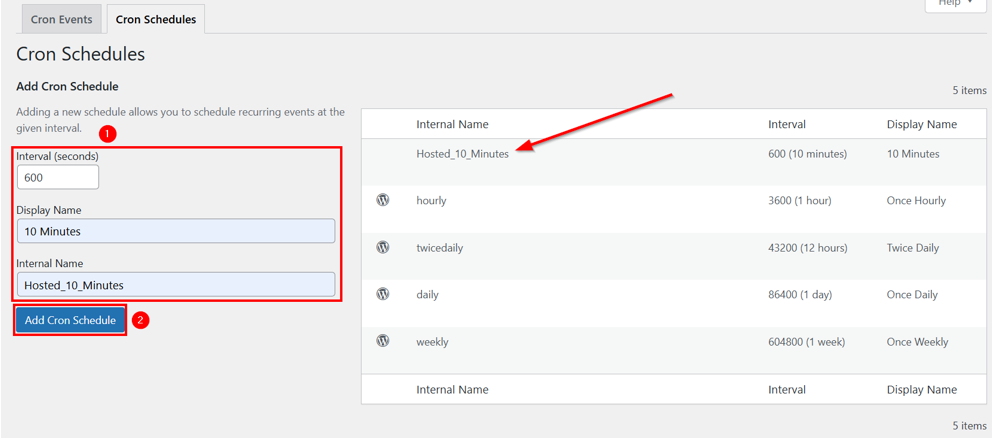Click the WordPress icon beside hourly
The image size is (992, 438).
[382, 200]
